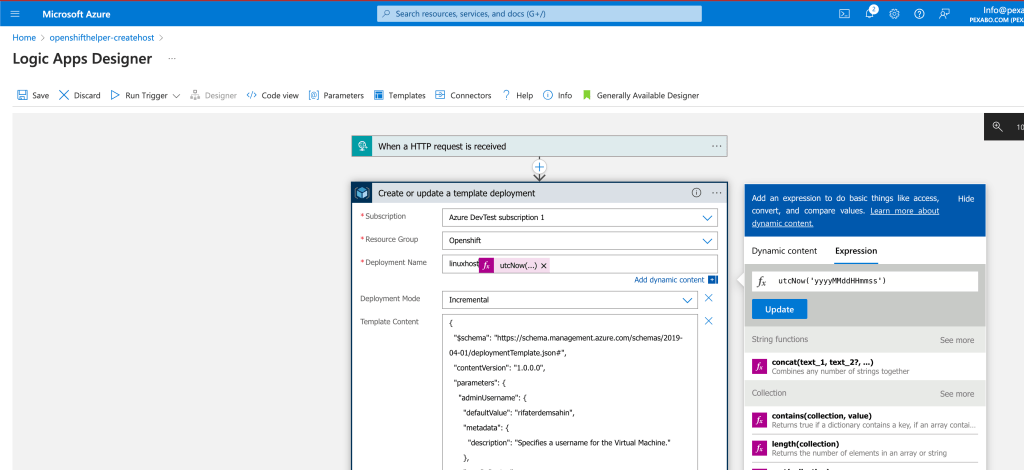Expand the Run Trigger dropdown chevron

click(x=176, y=95)
